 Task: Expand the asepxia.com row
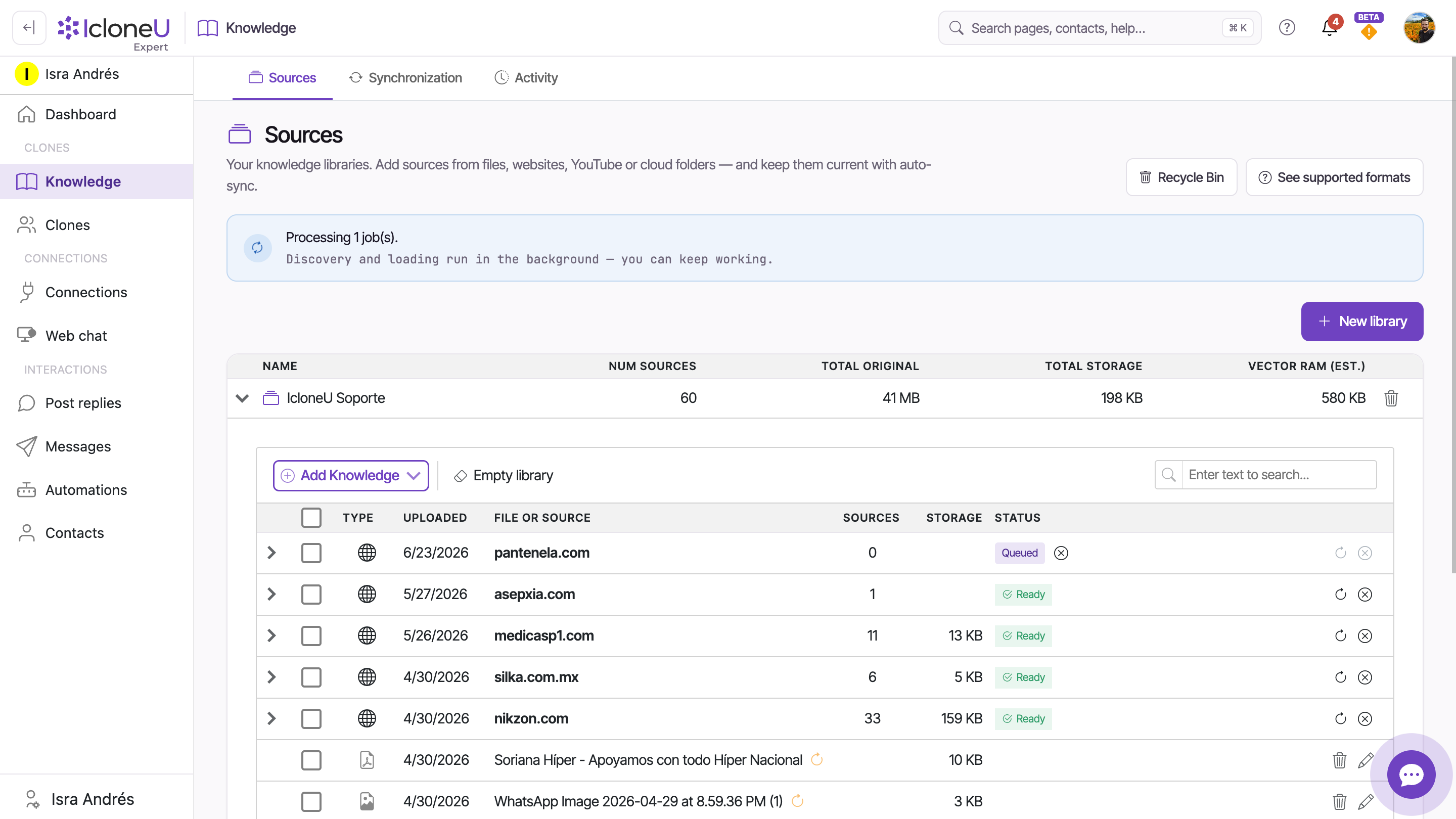[x=271, y=594]
